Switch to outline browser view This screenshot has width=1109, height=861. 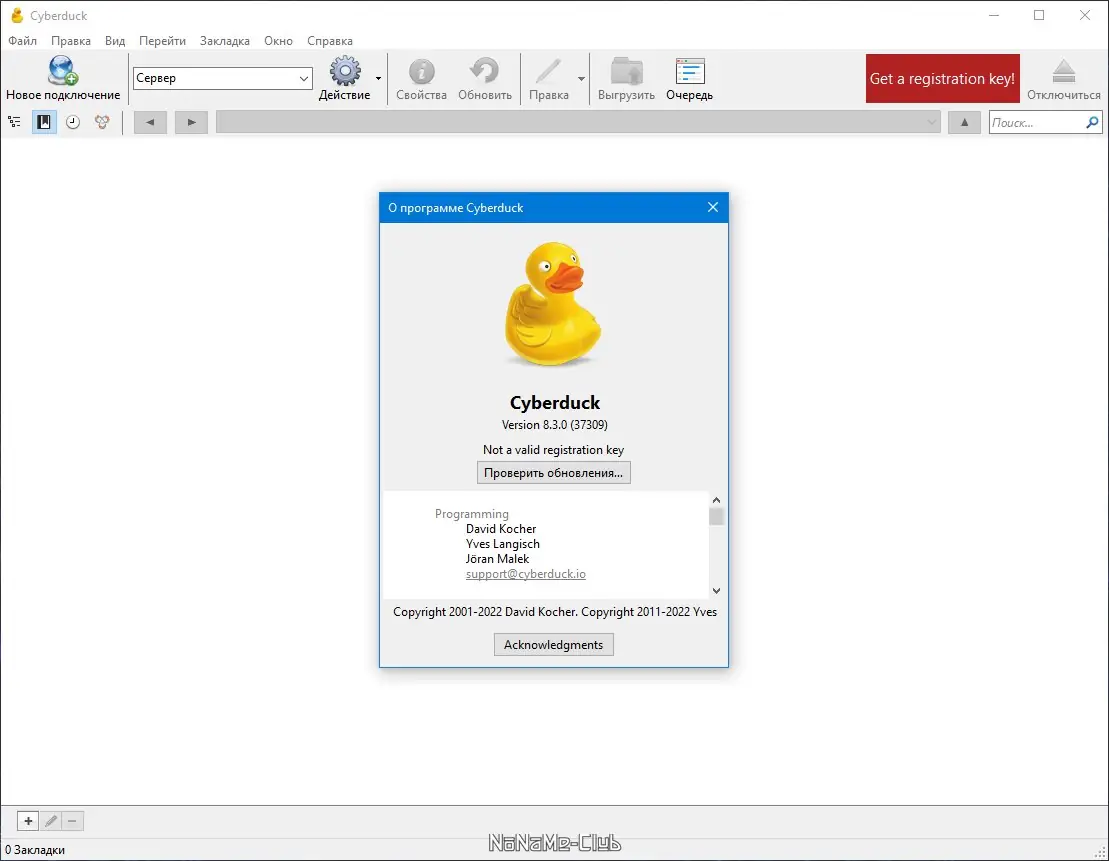click(x=14, y=122)
